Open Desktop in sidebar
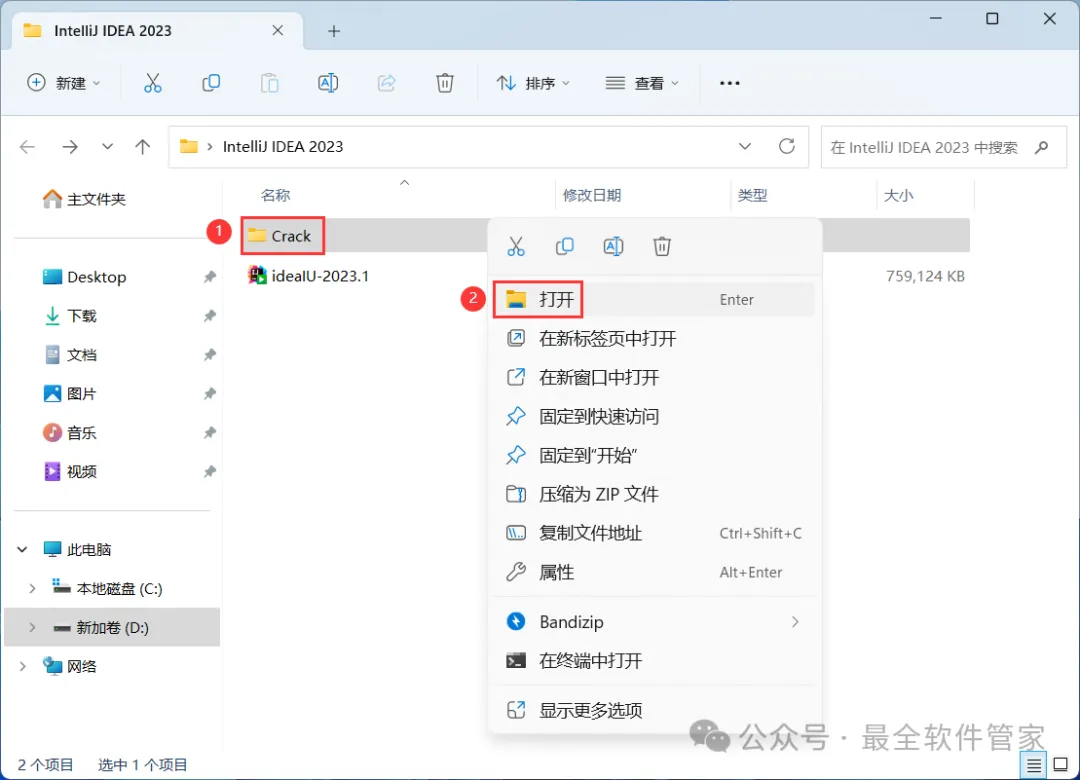 tap(84, 277)
